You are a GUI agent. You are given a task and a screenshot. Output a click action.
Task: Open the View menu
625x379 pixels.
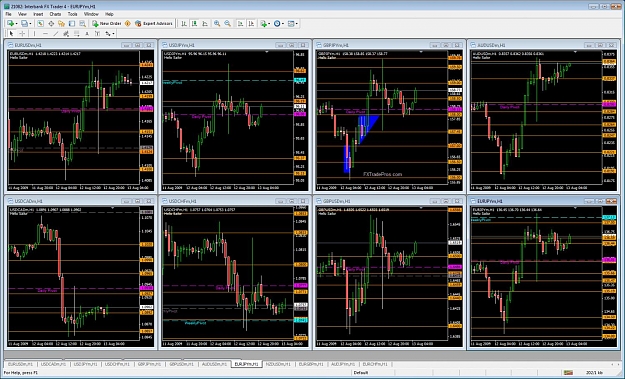(22, 14)
